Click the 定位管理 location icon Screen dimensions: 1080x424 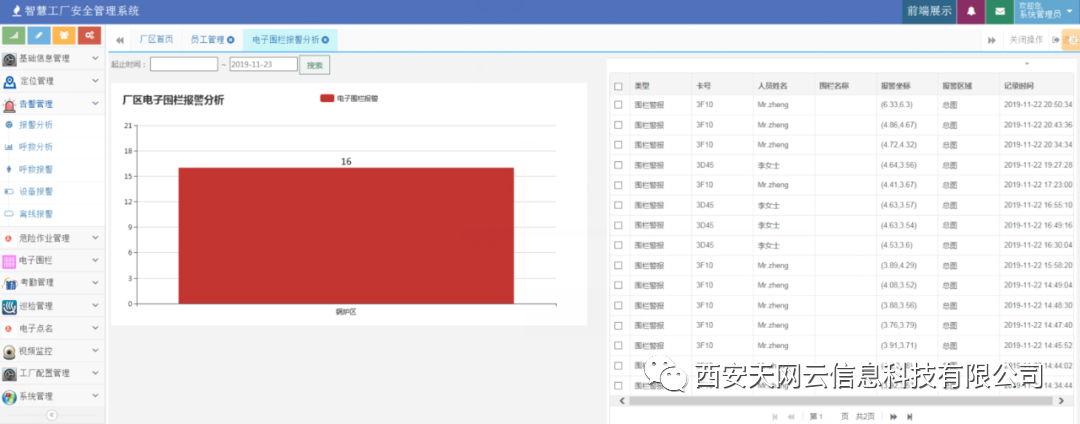pos(10,82)
